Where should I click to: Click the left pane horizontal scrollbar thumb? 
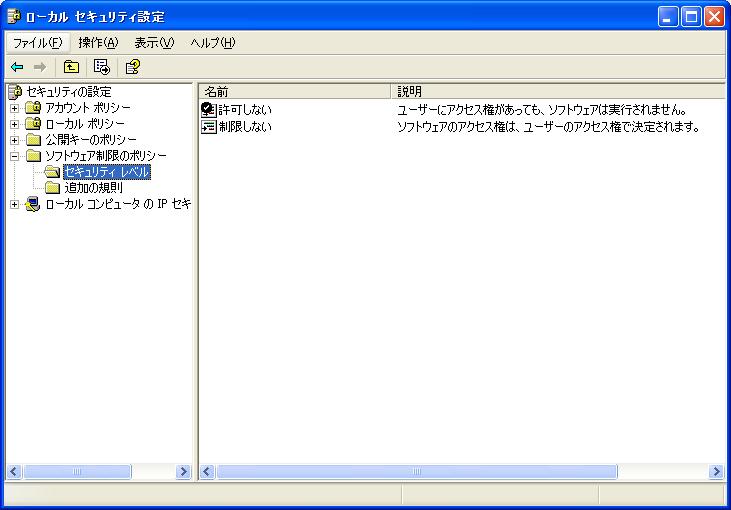pyautogui.click(x=77, y=472)
